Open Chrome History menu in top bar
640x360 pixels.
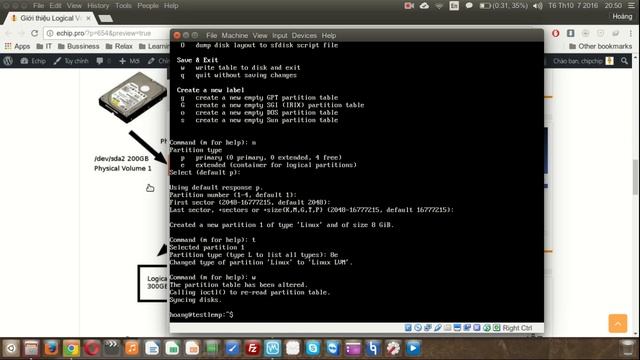coord(98,6)
